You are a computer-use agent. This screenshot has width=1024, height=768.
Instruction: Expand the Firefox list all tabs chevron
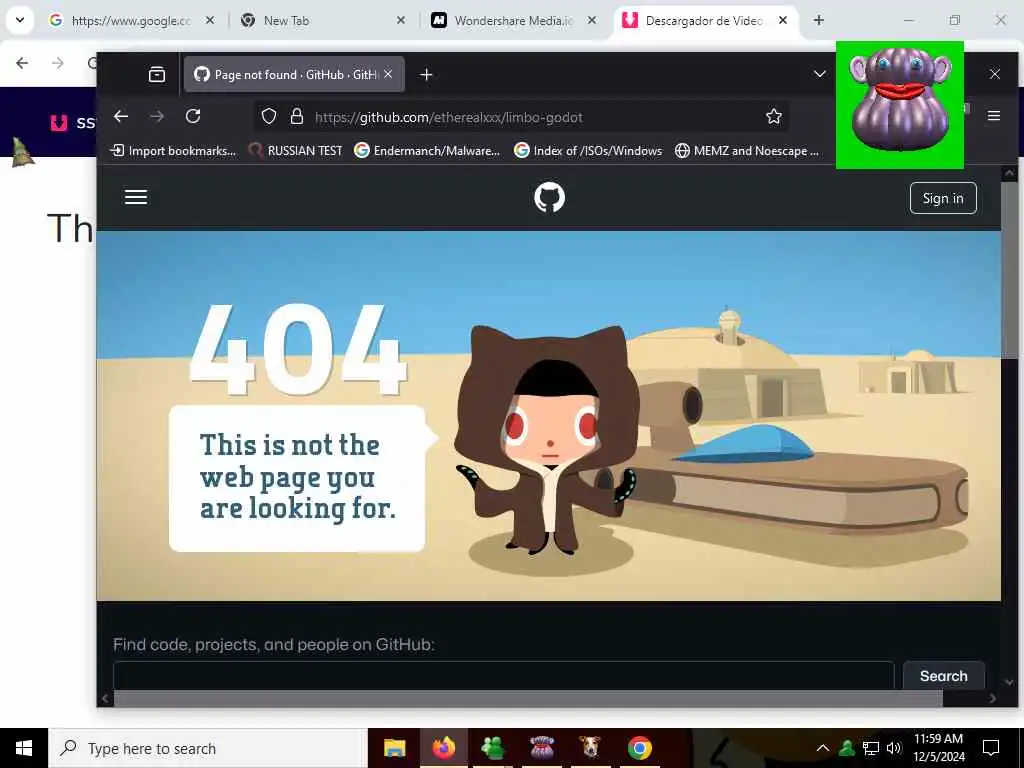[820, 74]
